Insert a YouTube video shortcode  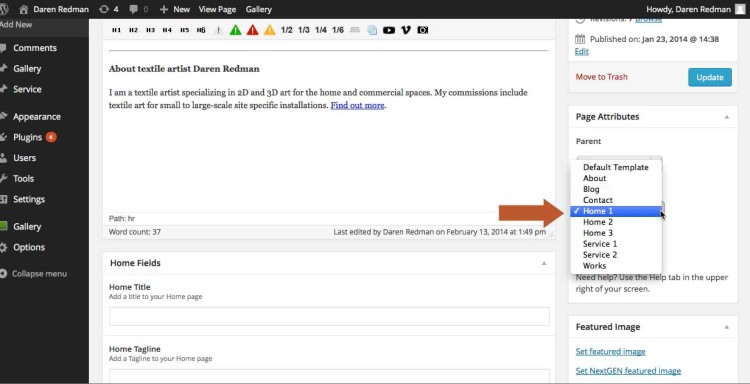click(389, 30)
